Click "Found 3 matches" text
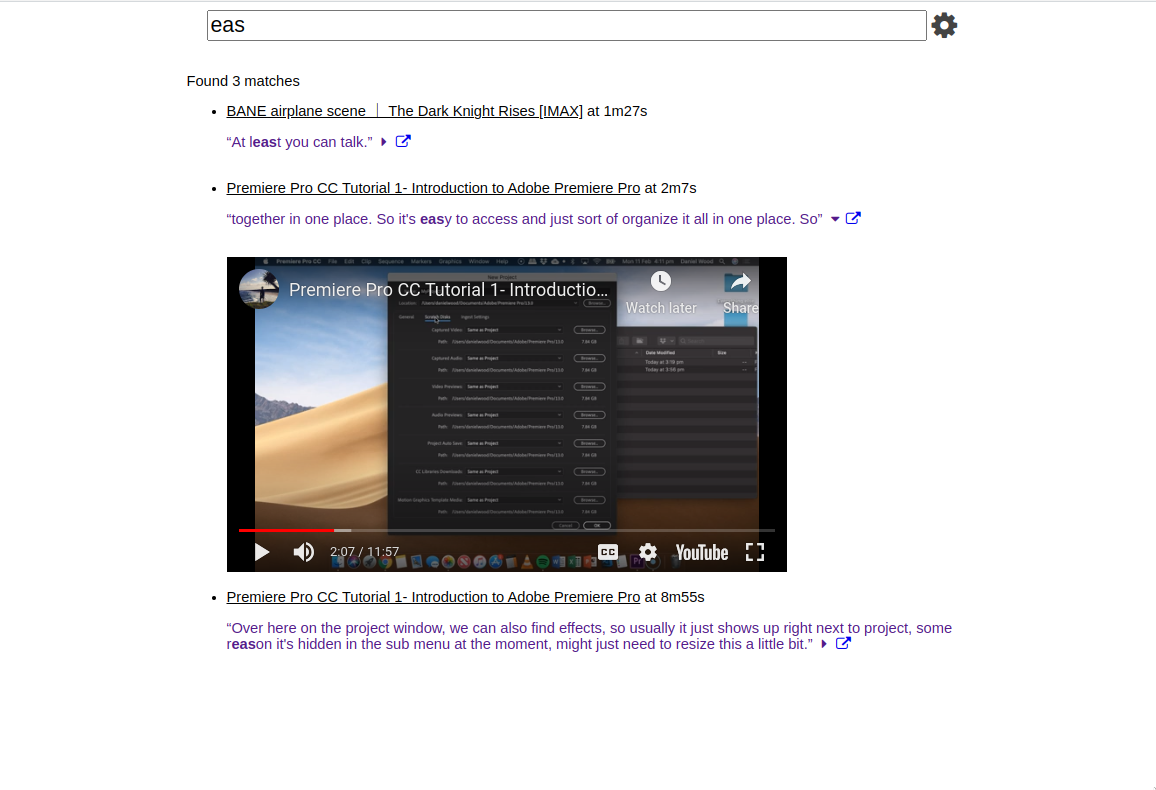 coord(243,81)
